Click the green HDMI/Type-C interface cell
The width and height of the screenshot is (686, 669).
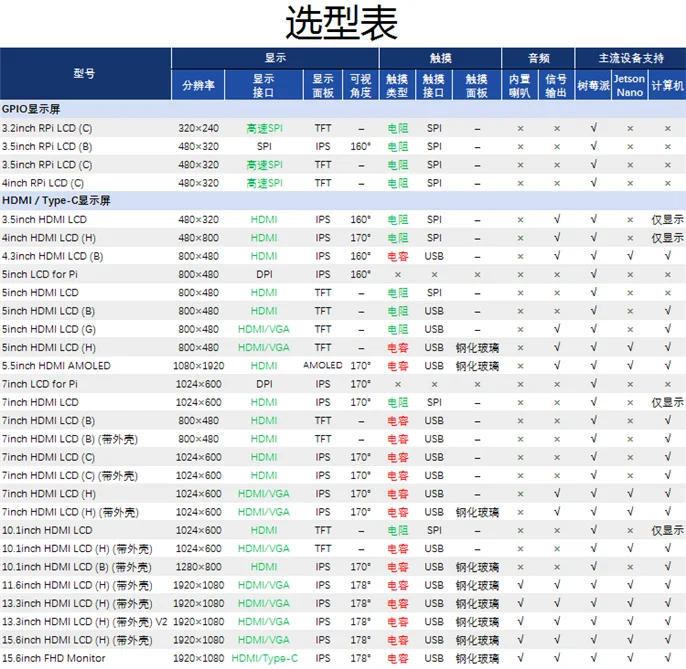pyautogui.click(x=264, y=658)
